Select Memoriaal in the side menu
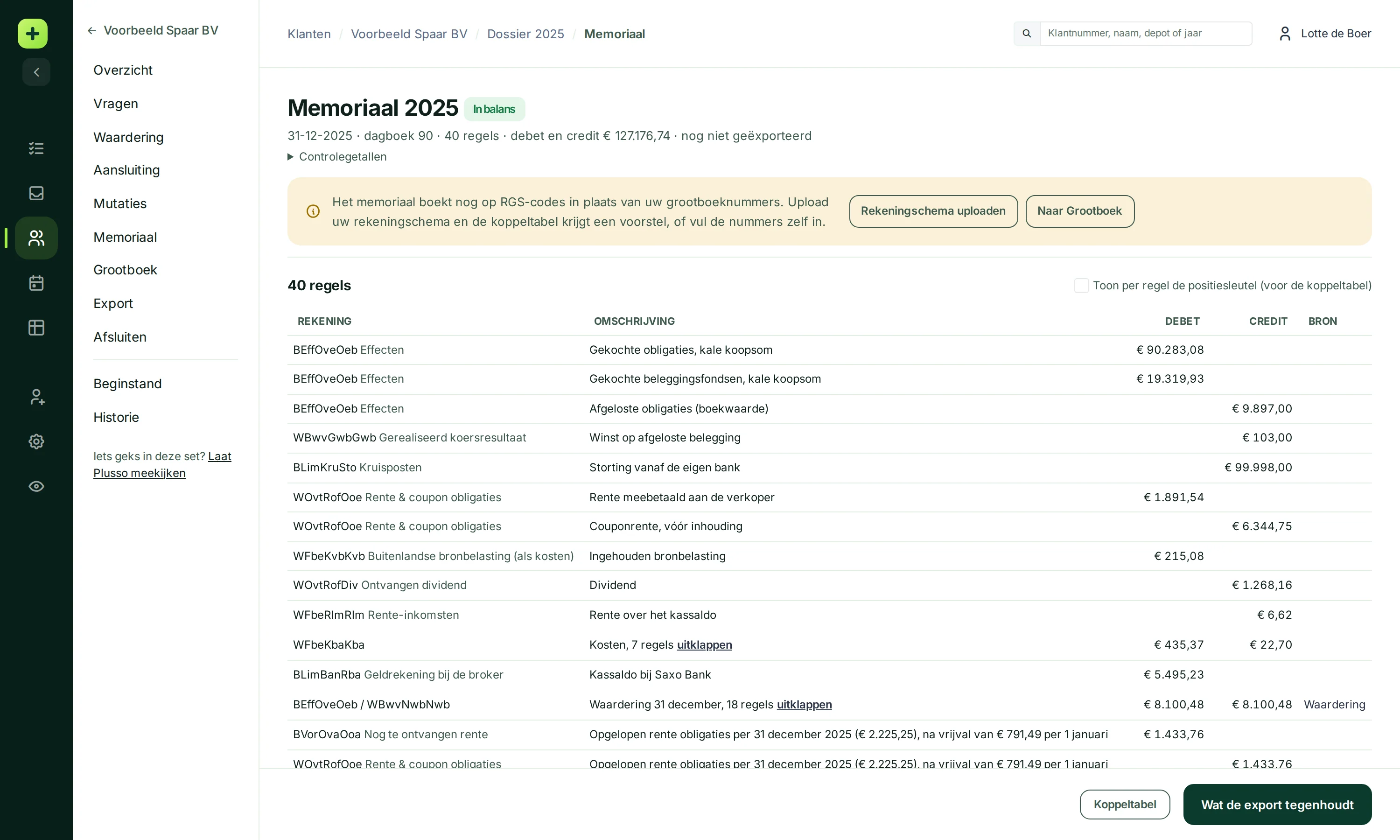The height and width of the screenshot is (840, 1400). coord(125,237)
